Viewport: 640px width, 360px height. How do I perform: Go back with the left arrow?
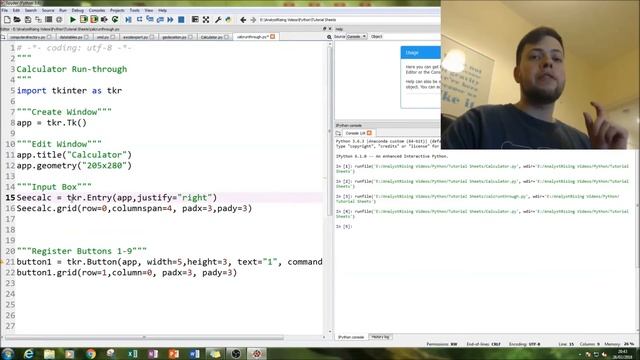click(243, 20)
